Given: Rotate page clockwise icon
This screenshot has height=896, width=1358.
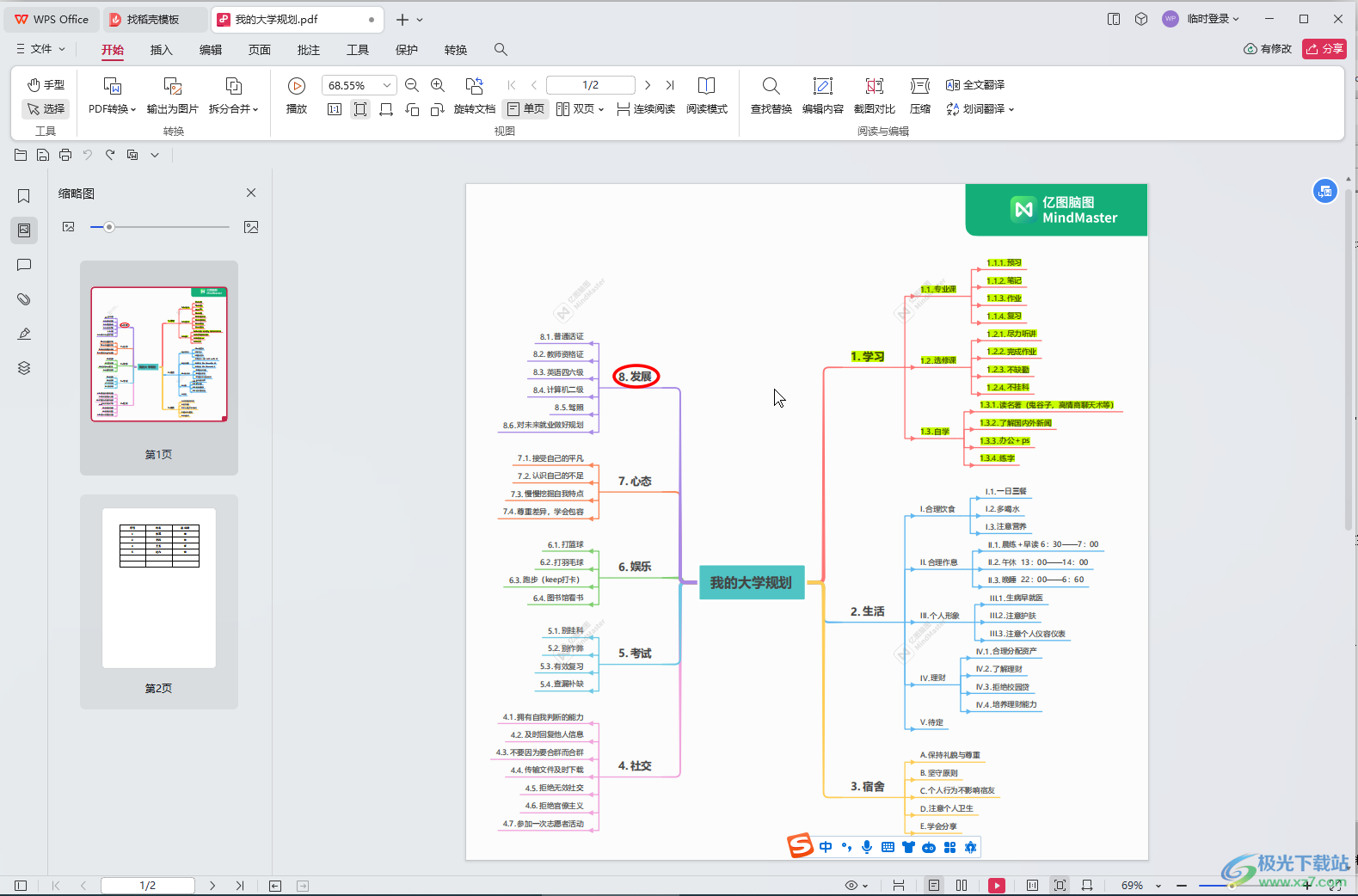Looking at the screenshot, I should pyautogui.click(x=438, y=109).
